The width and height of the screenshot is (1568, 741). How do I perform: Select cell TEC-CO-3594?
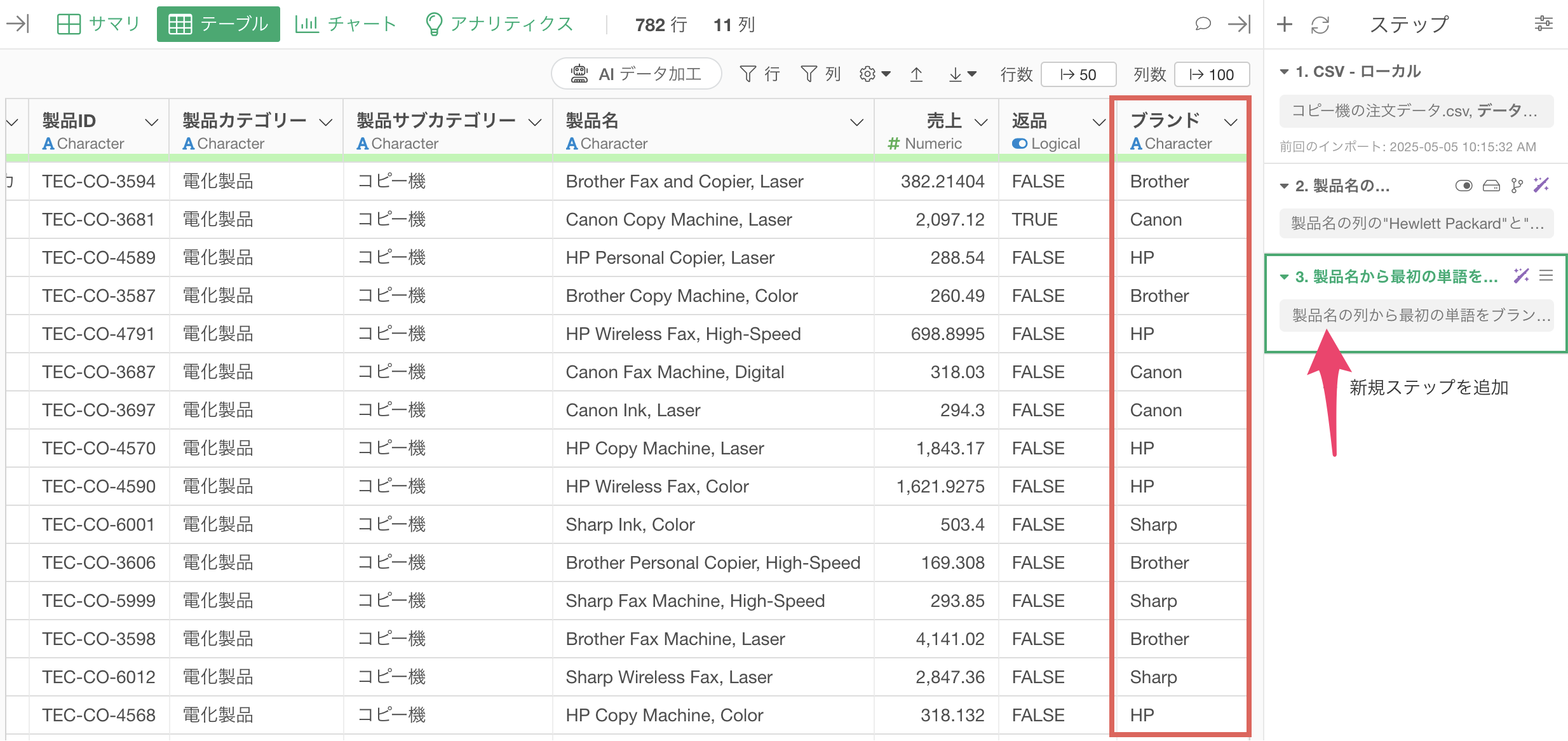[x=99, y=182]
